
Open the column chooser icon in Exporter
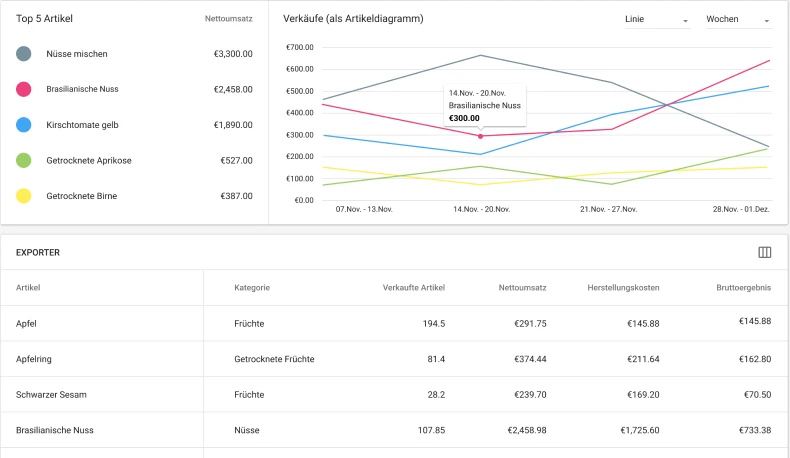pyautogui.click(x=765, y=253)
